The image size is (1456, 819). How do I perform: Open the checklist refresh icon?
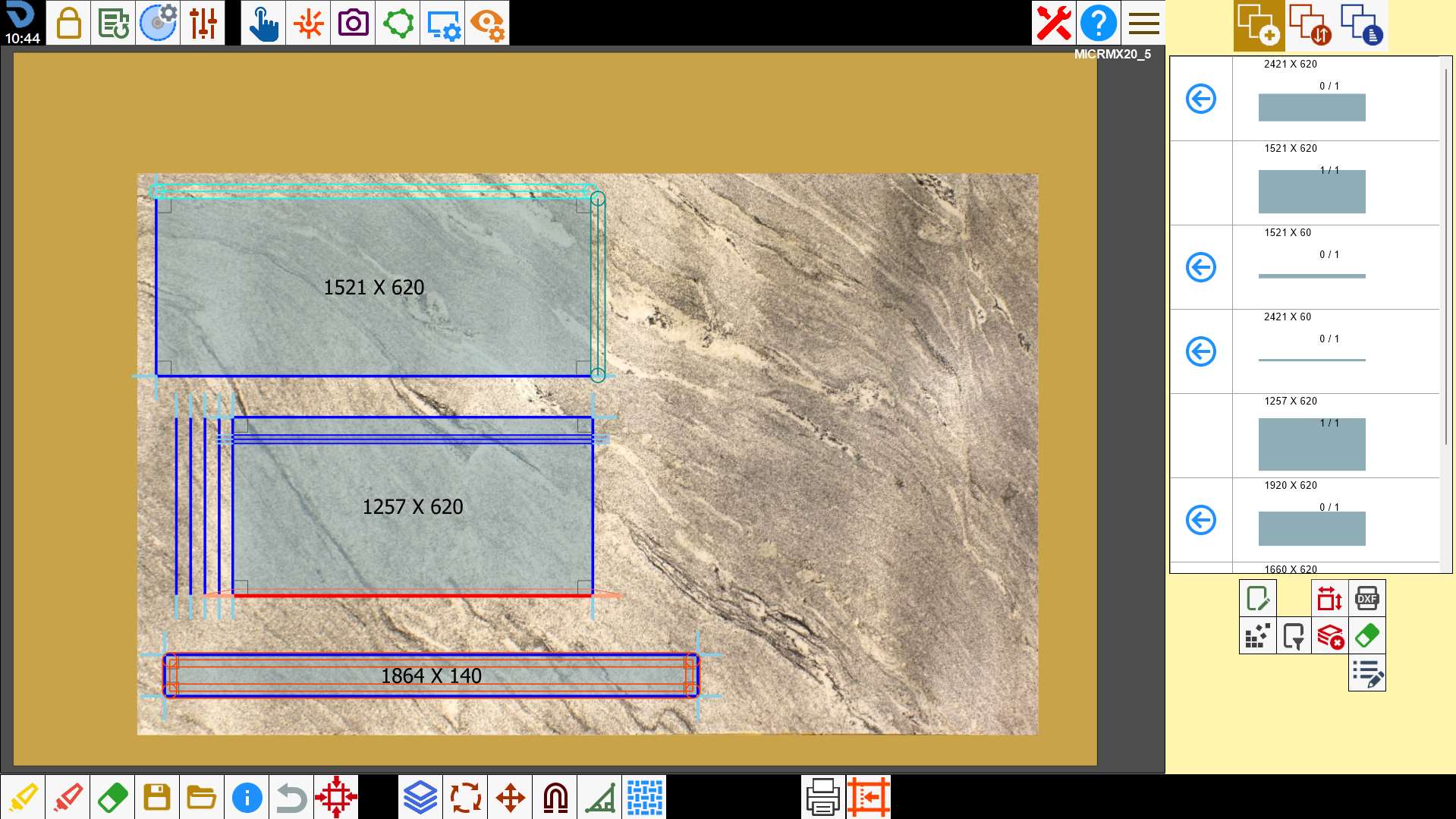(113, 23)
